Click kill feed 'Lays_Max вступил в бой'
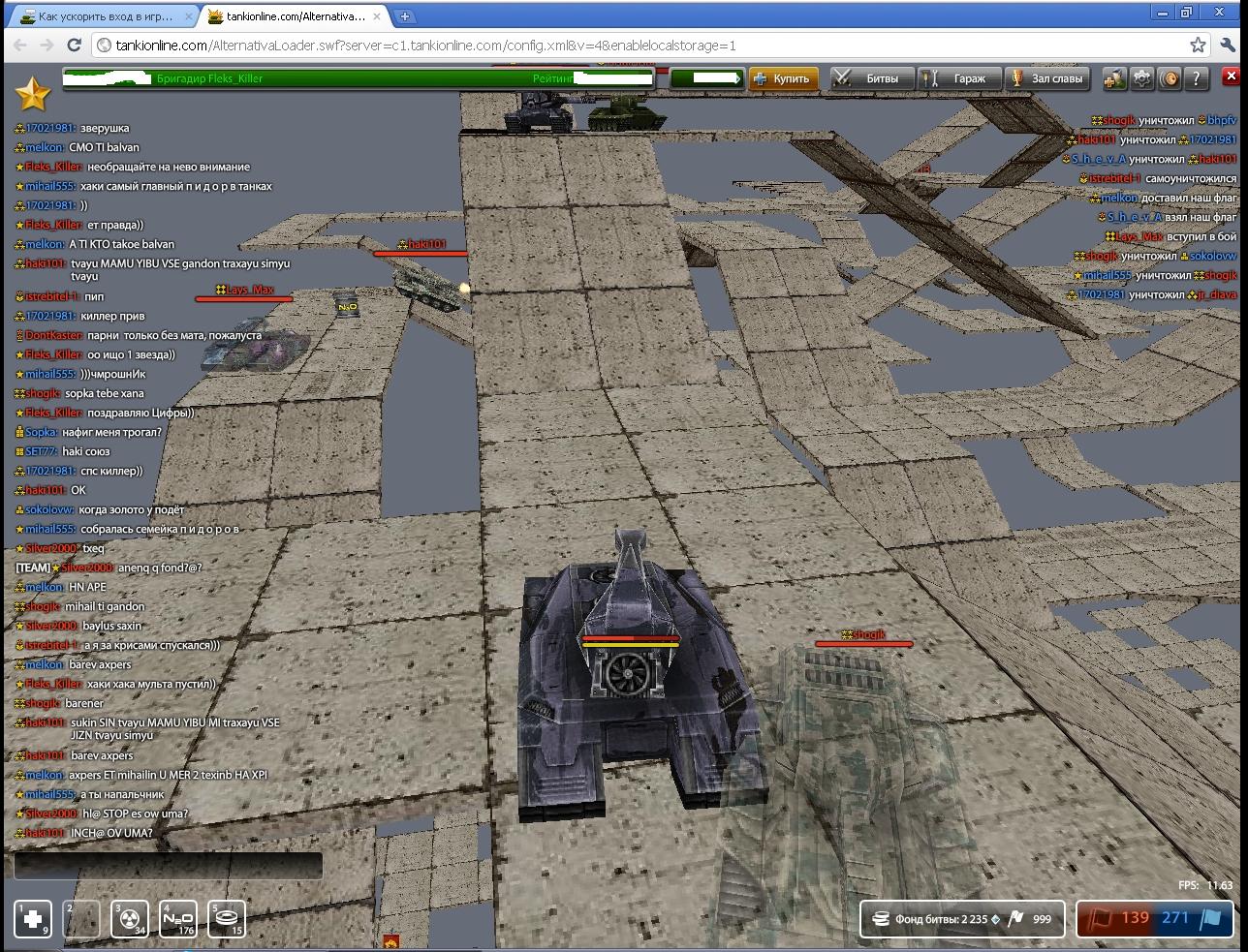The width and height of the screenshot is (1248, 952). 1170,236
